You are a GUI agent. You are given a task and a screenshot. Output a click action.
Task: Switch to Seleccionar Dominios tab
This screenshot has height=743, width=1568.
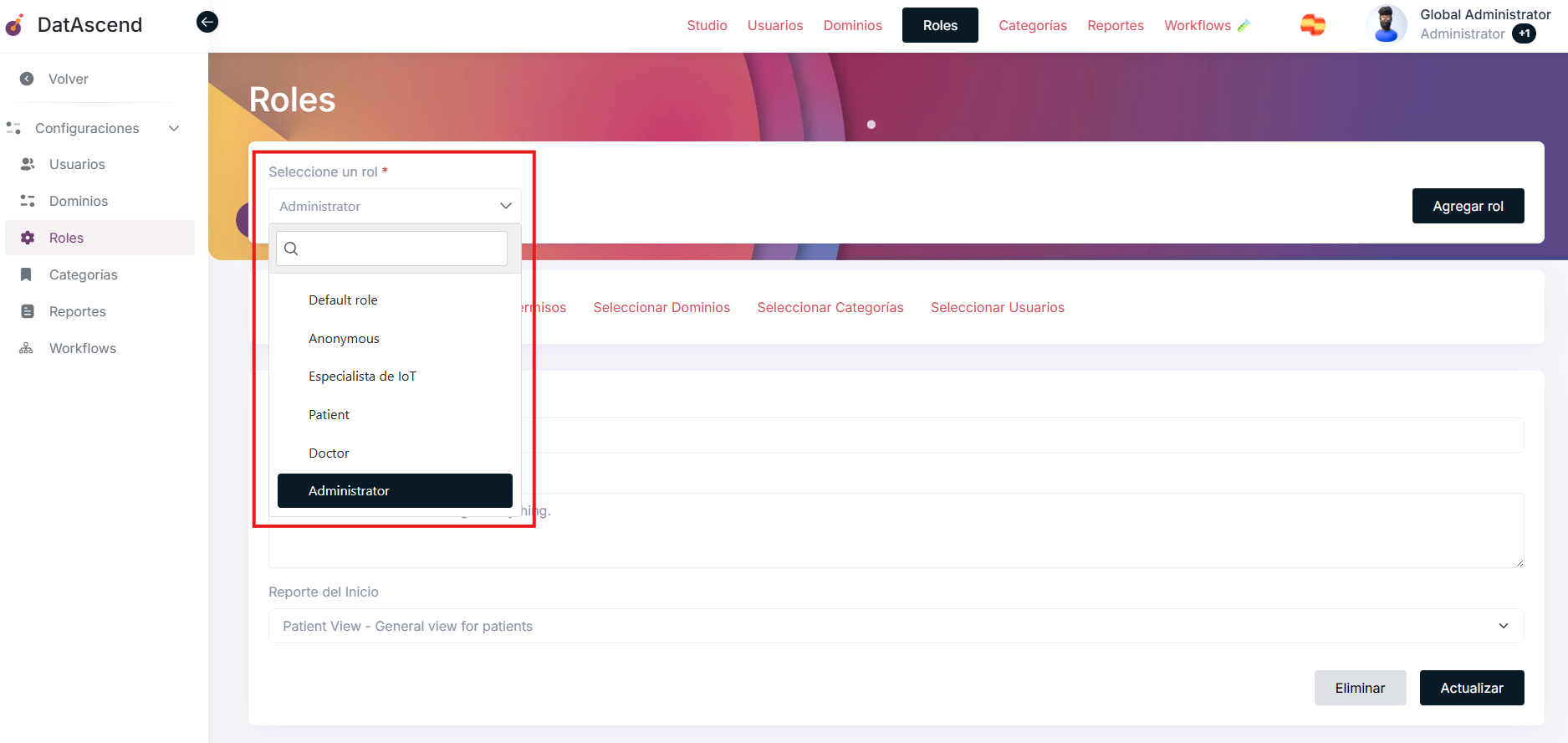(x=661, y=307)
